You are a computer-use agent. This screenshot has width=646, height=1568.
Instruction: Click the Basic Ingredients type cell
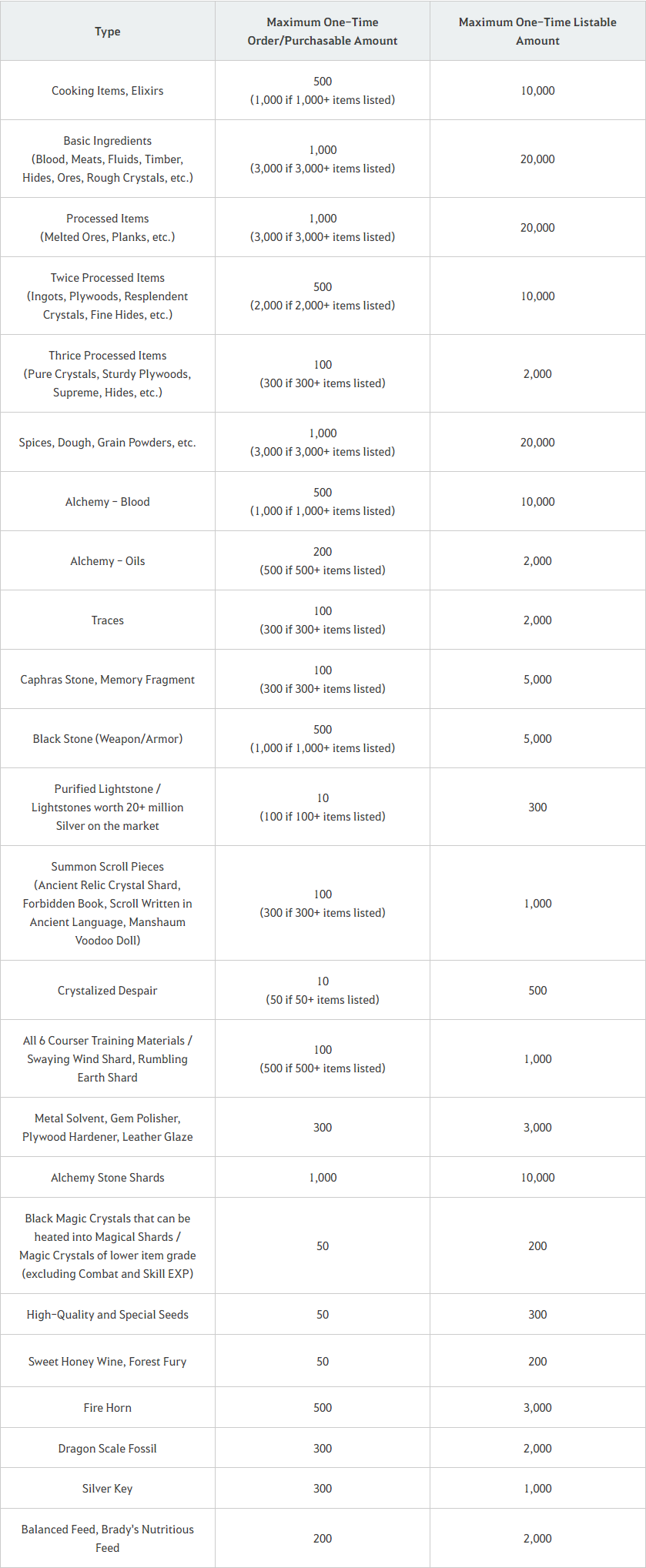[108, 159]
